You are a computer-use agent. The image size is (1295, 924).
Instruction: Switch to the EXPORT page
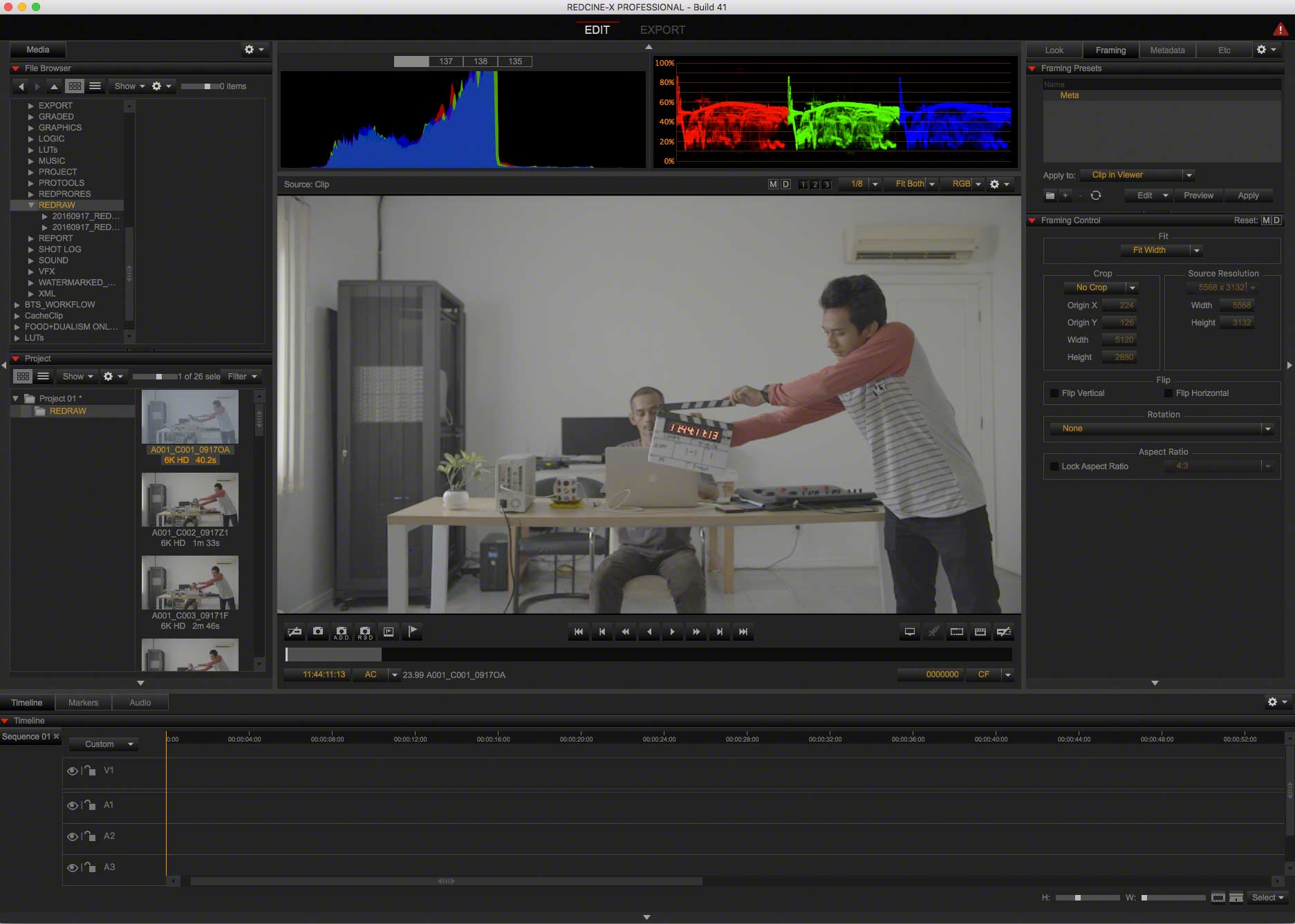[662, 30]
